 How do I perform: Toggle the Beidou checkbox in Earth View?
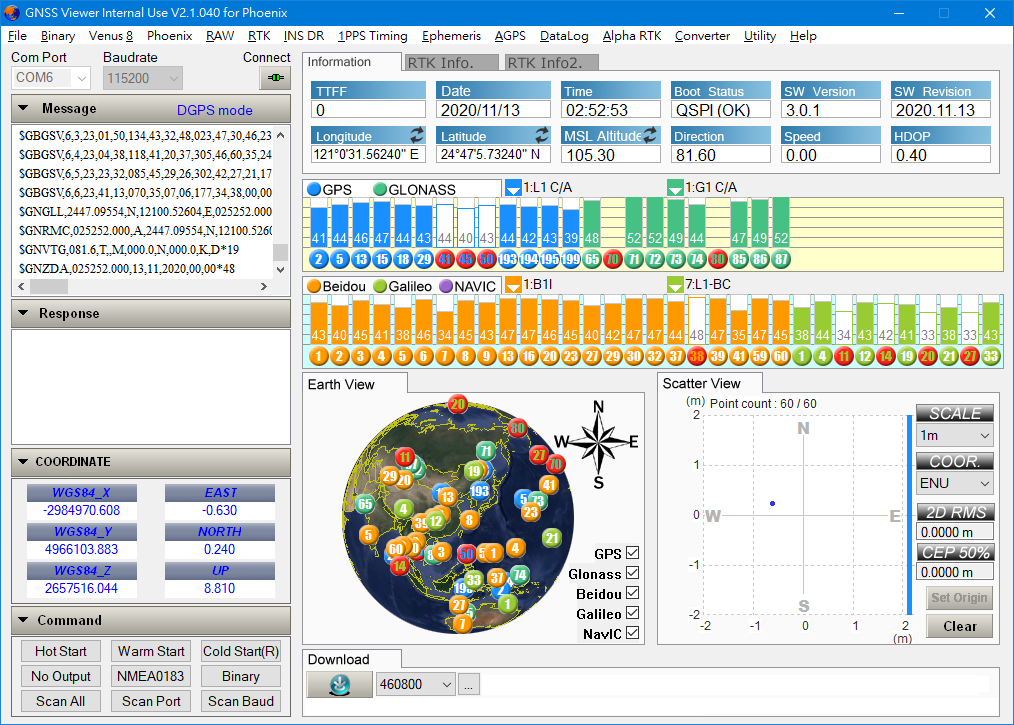point(632,593)
